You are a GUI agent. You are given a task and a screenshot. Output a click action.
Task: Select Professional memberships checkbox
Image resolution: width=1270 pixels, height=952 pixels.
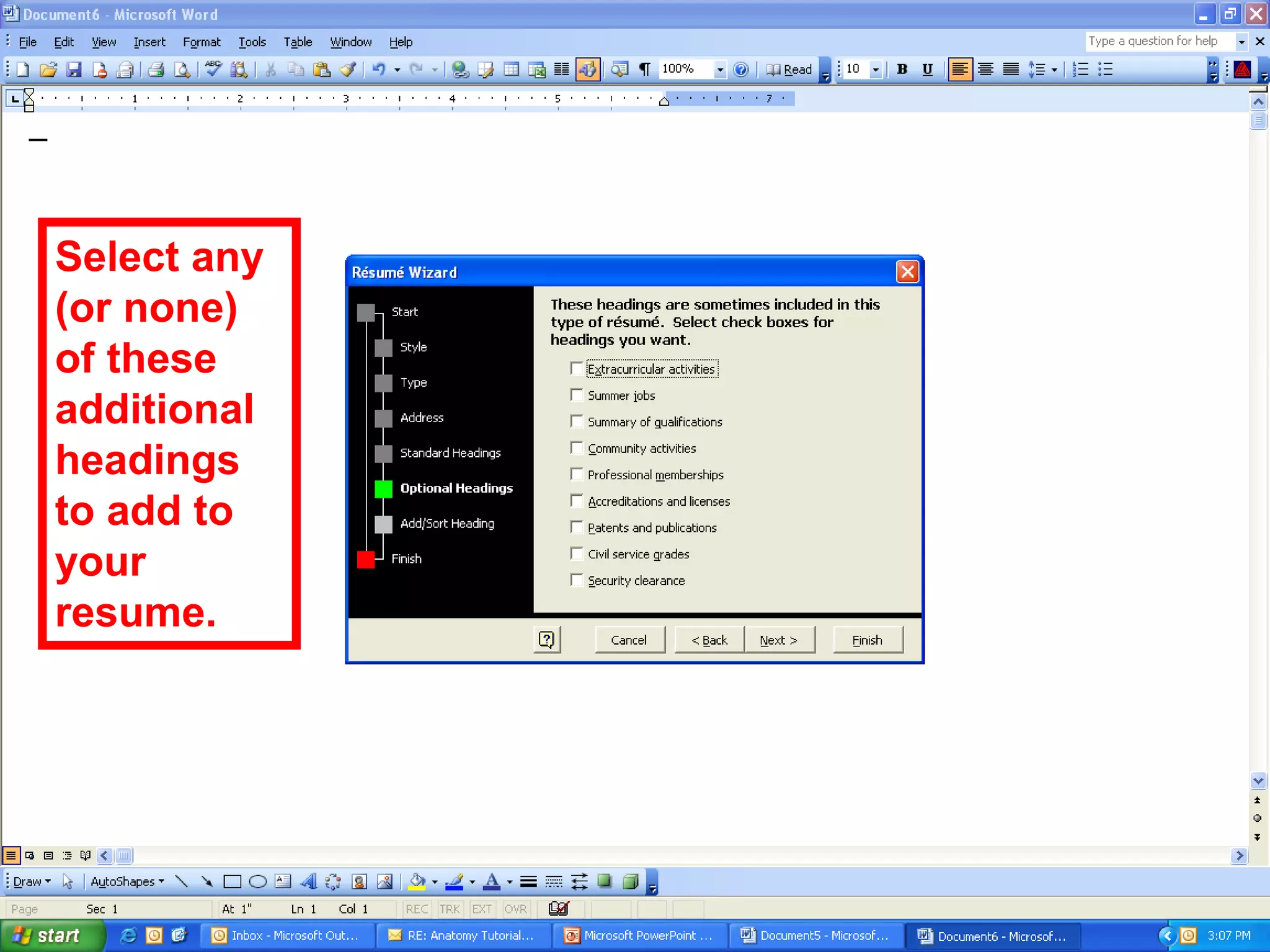click(577, 474)
